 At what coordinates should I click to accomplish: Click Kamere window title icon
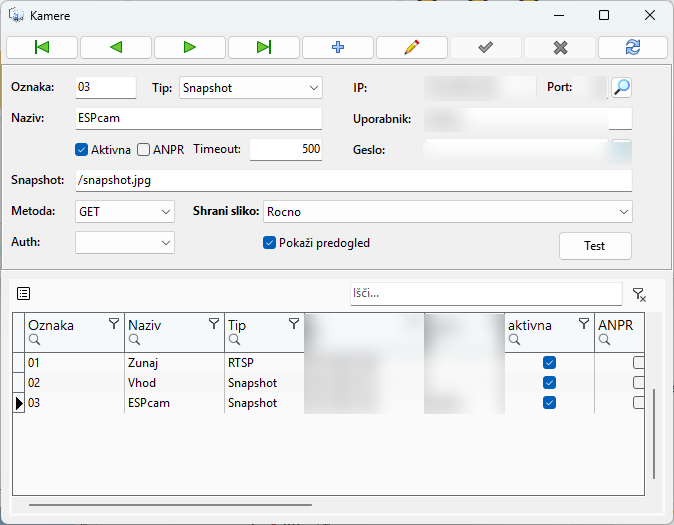[x=16, y=15]
